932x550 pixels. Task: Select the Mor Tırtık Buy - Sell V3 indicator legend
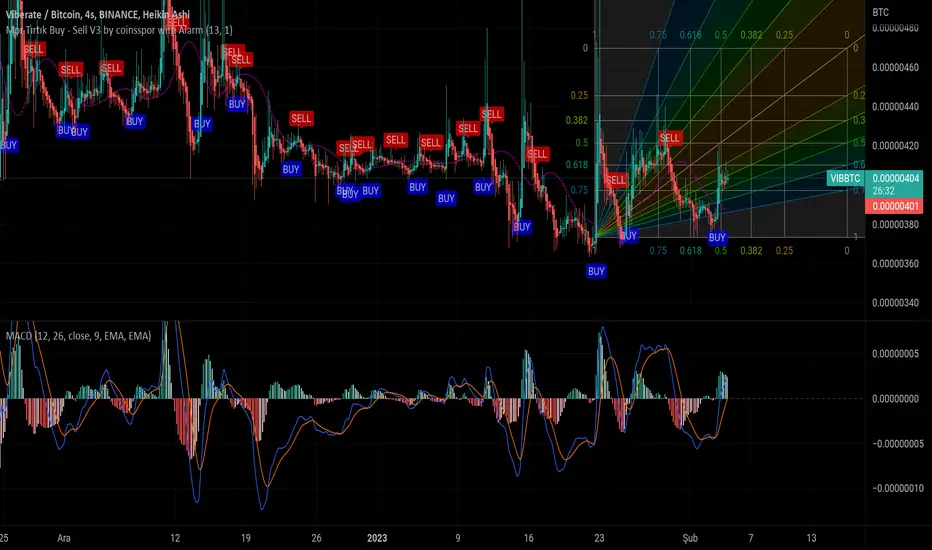[119, 30]
